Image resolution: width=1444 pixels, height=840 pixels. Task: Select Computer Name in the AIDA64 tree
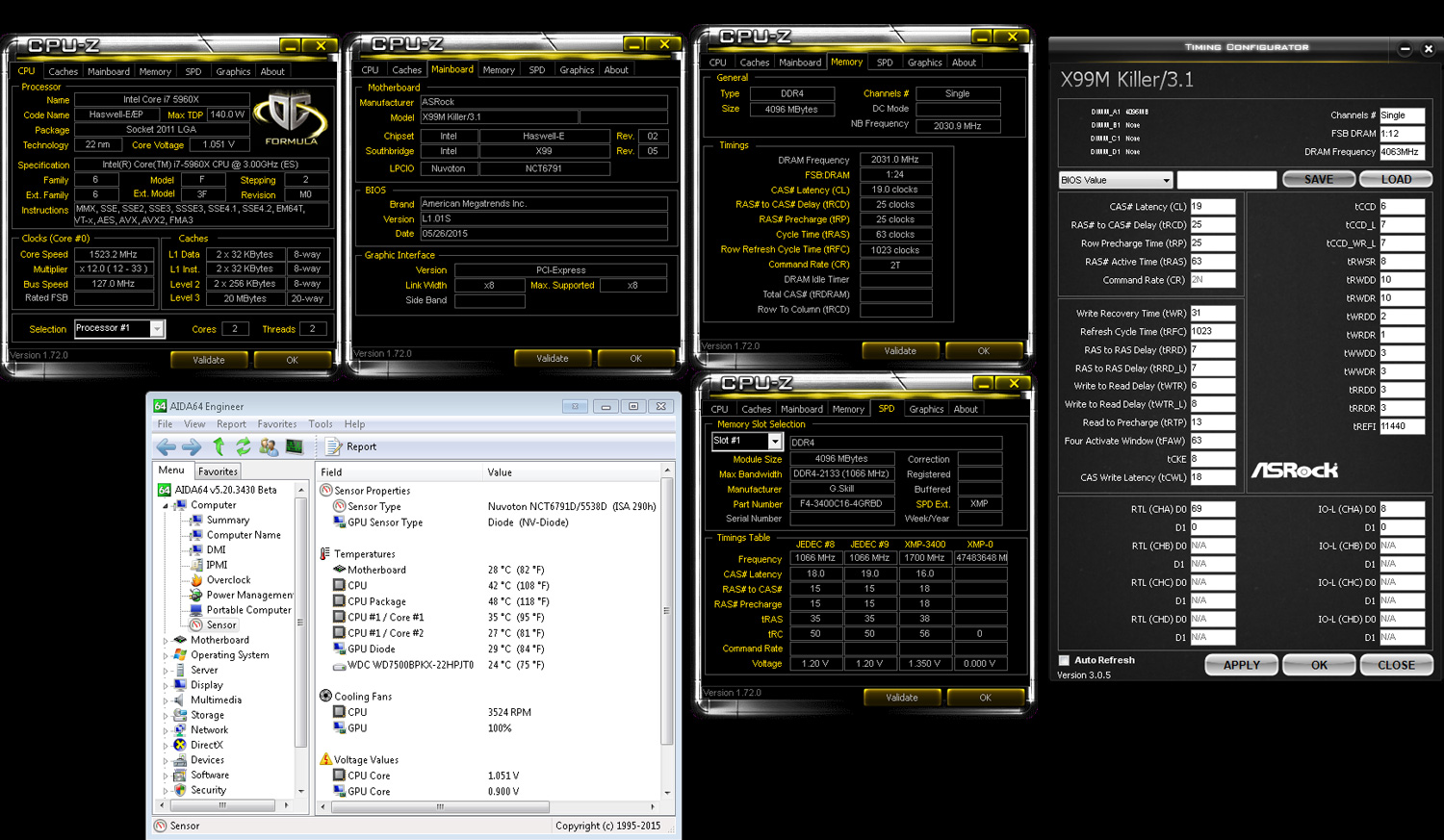[x=244, y=535]
